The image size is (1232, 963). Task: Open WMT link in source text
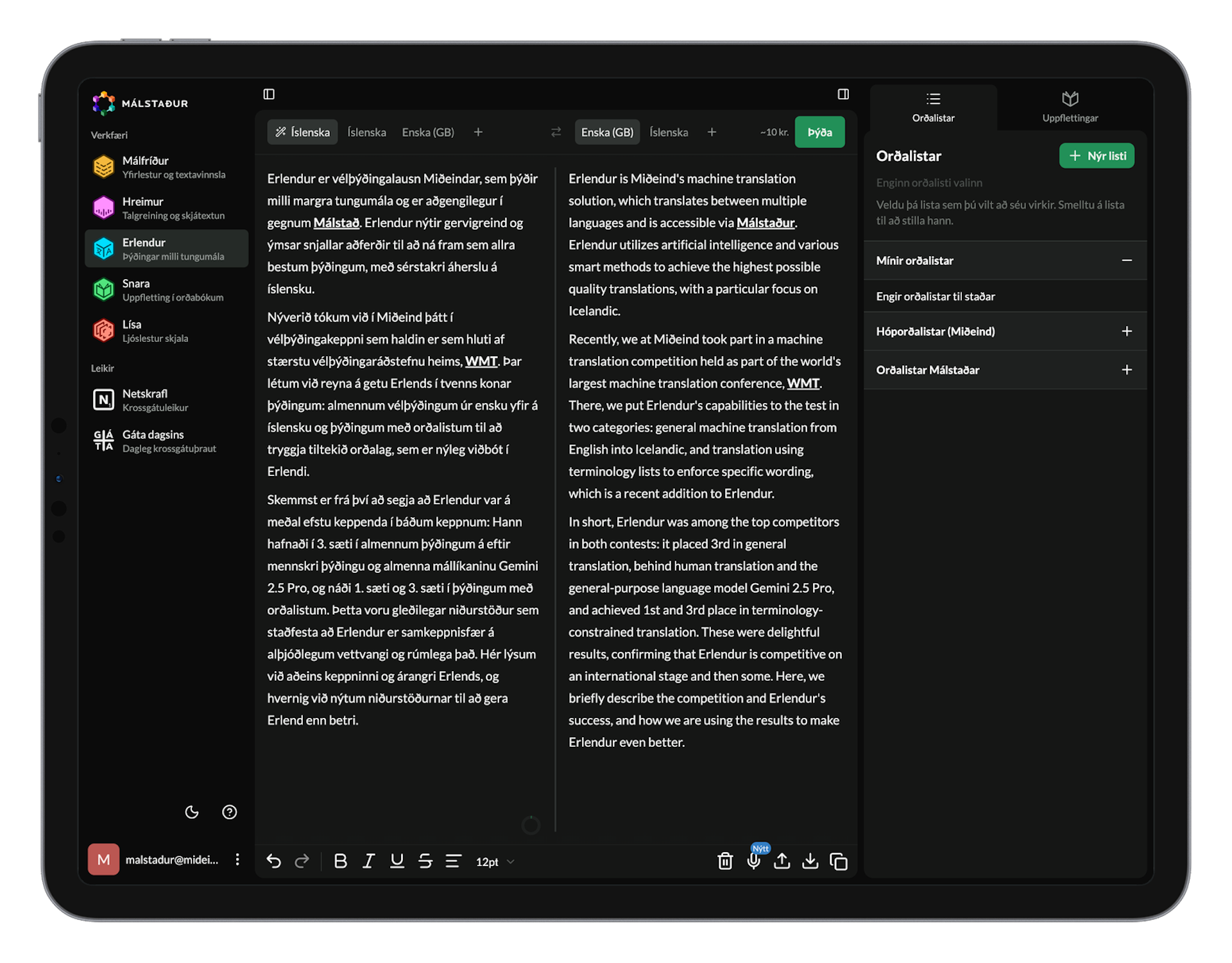point(481,361)
